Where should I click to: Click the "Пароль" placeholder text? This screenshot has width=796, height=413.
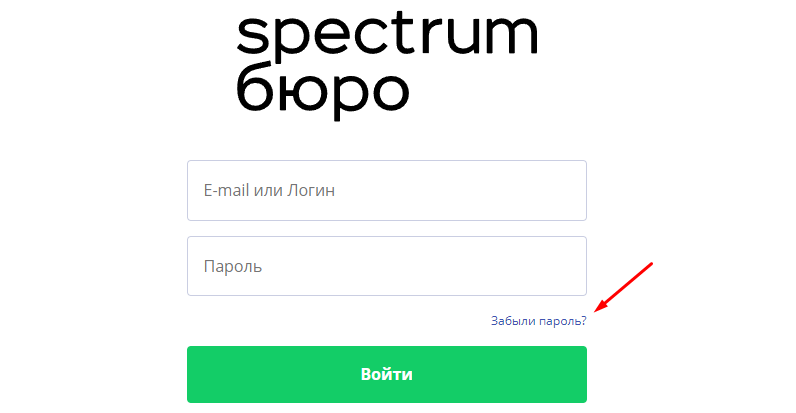point(232,267)
